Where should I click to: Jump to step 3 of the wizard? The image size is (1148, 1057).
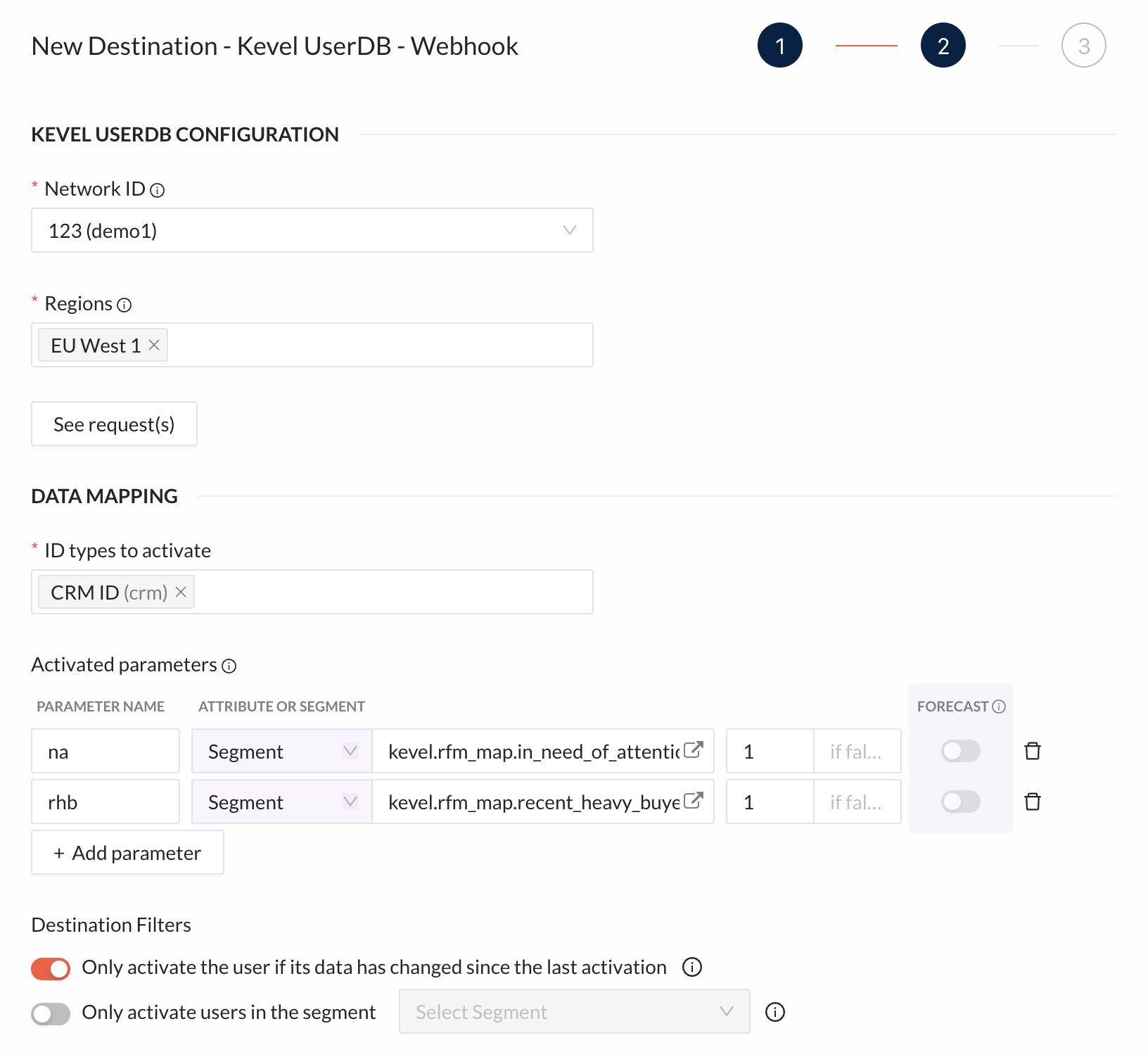tap(1084, 46)
